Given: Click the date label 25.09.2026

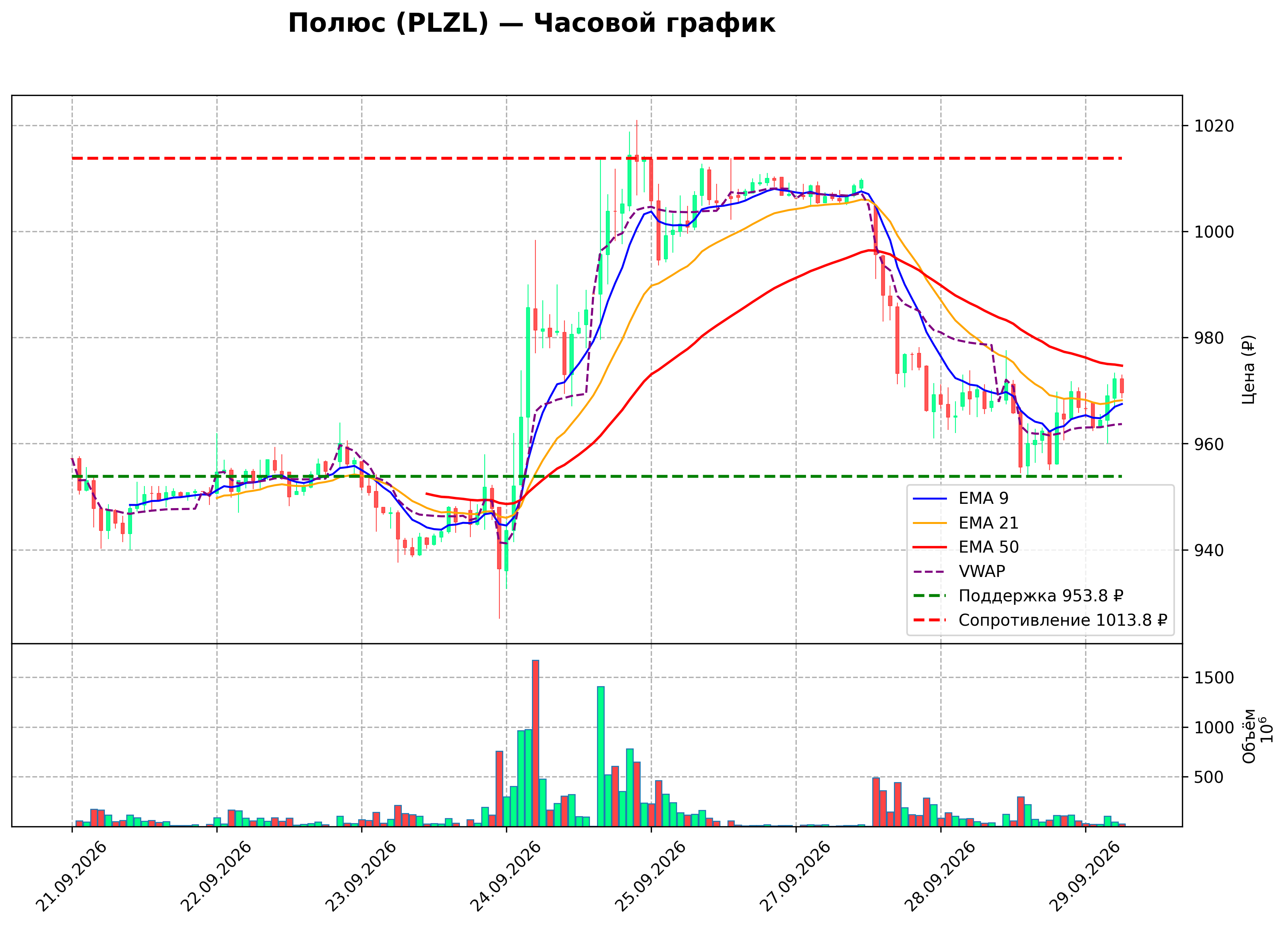Looking at the screenshot, I should 650,876.
